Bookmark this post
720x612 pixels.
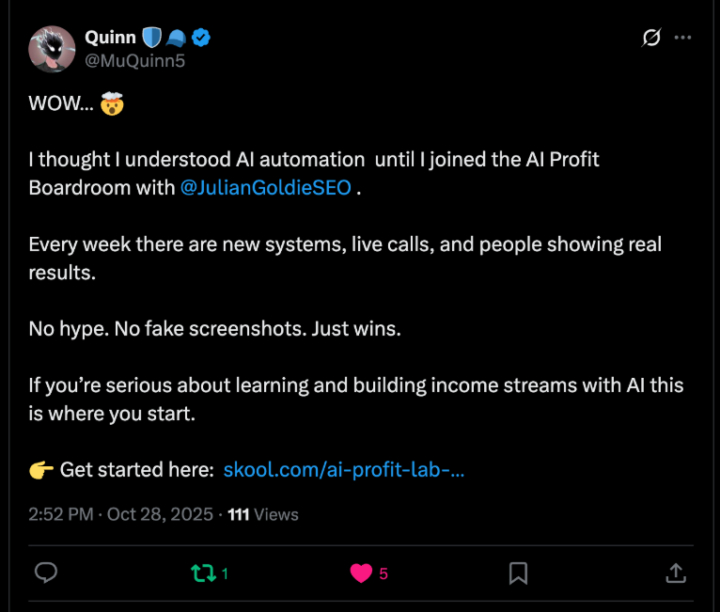click(x=518, y=573)
